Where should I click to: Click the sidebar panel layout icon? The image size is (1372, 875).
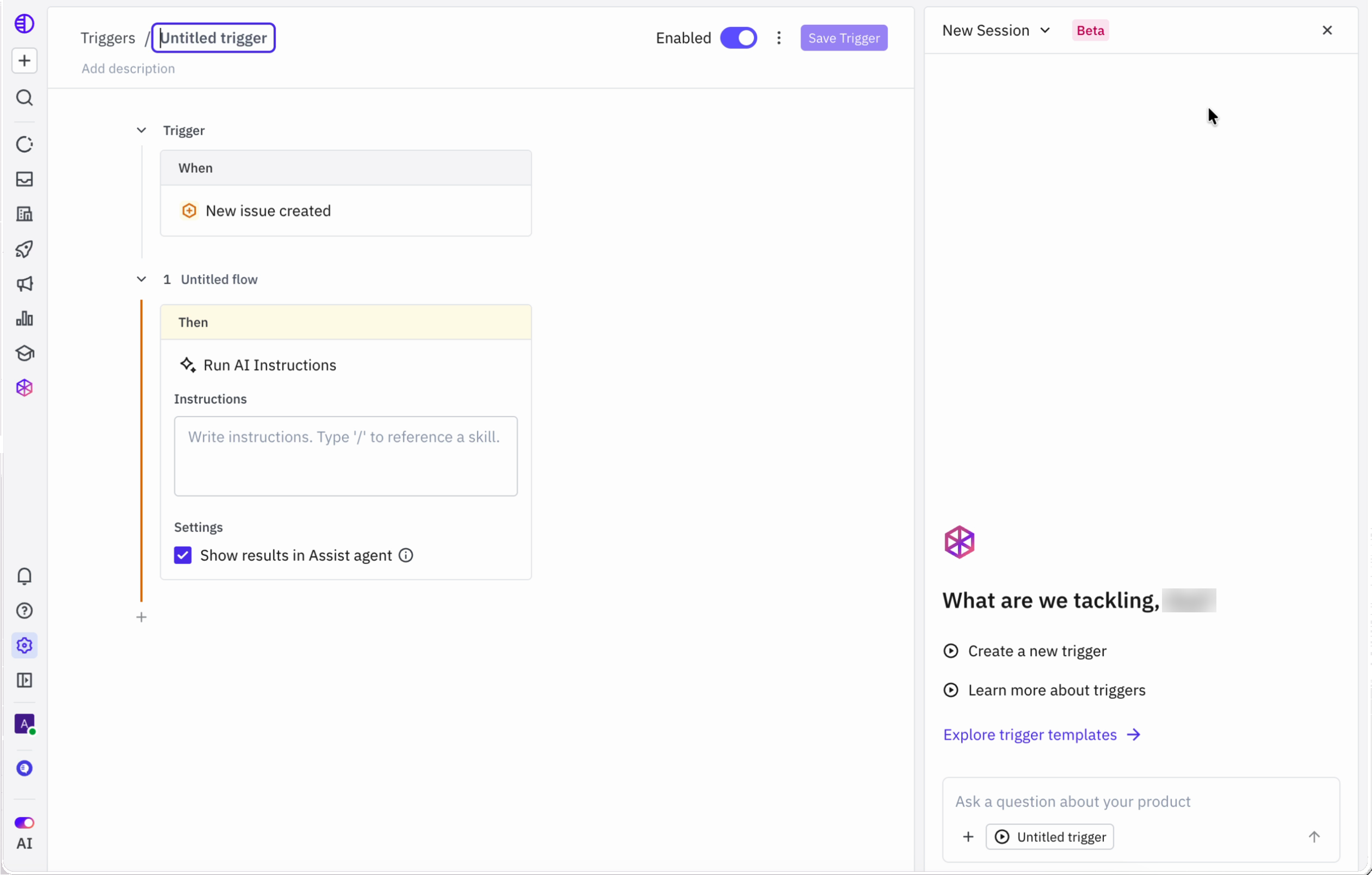[24, 680]
